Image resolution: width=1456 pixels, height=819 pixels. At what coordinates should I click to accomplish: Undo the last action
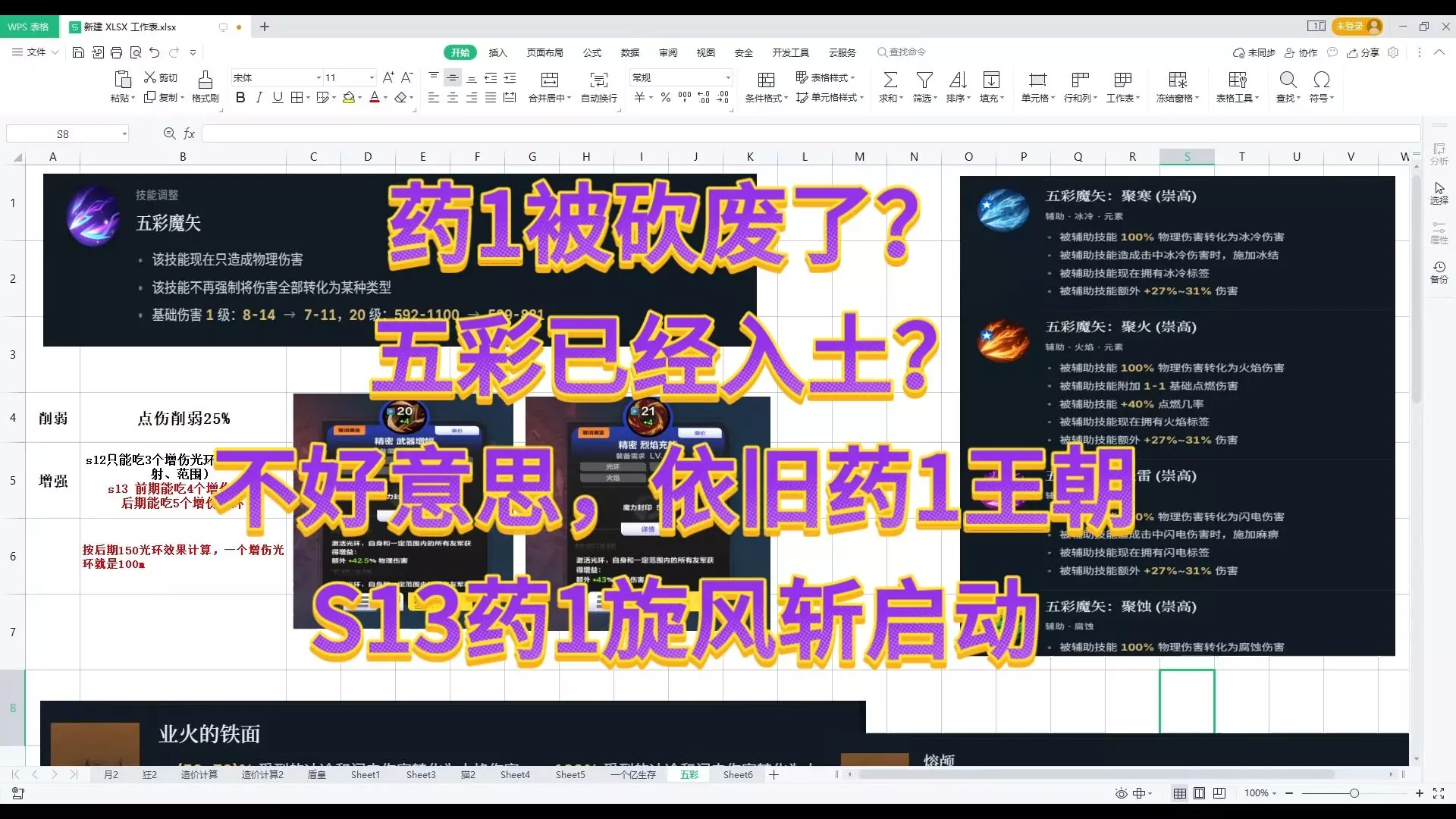tap(155, 52)
